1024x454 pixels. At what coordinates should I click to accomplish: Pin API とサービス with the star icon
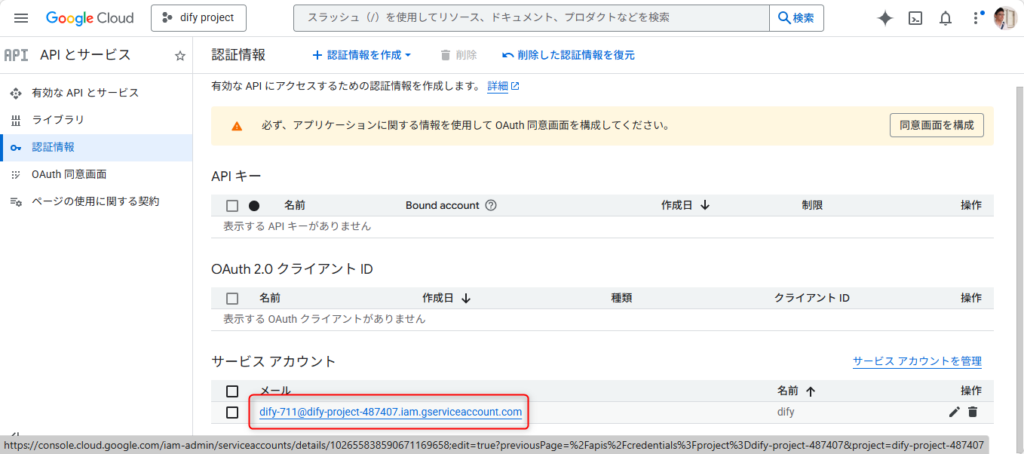(x=180, y=56)
